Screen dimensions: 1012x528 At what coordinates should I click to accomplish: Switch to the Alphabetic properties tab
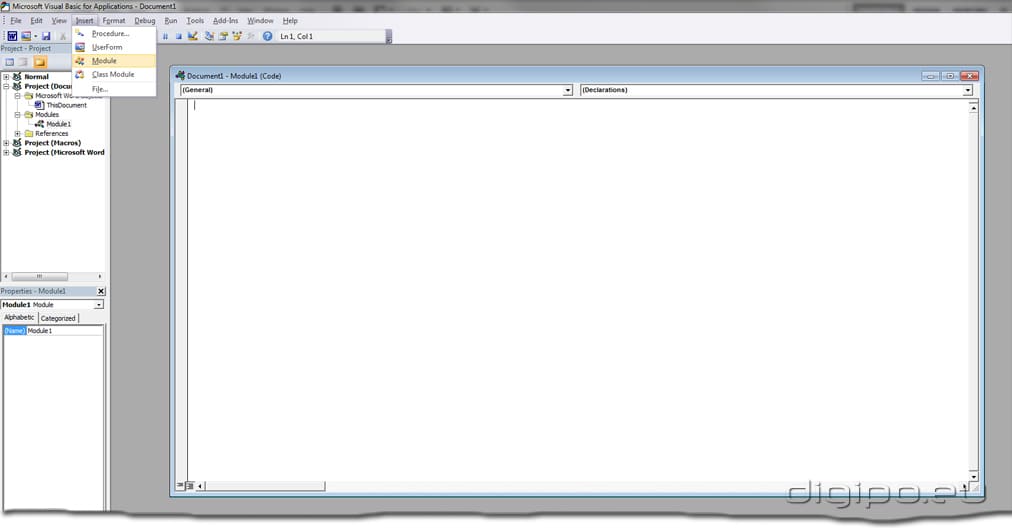pyautogui.click(x=19, y=318)
